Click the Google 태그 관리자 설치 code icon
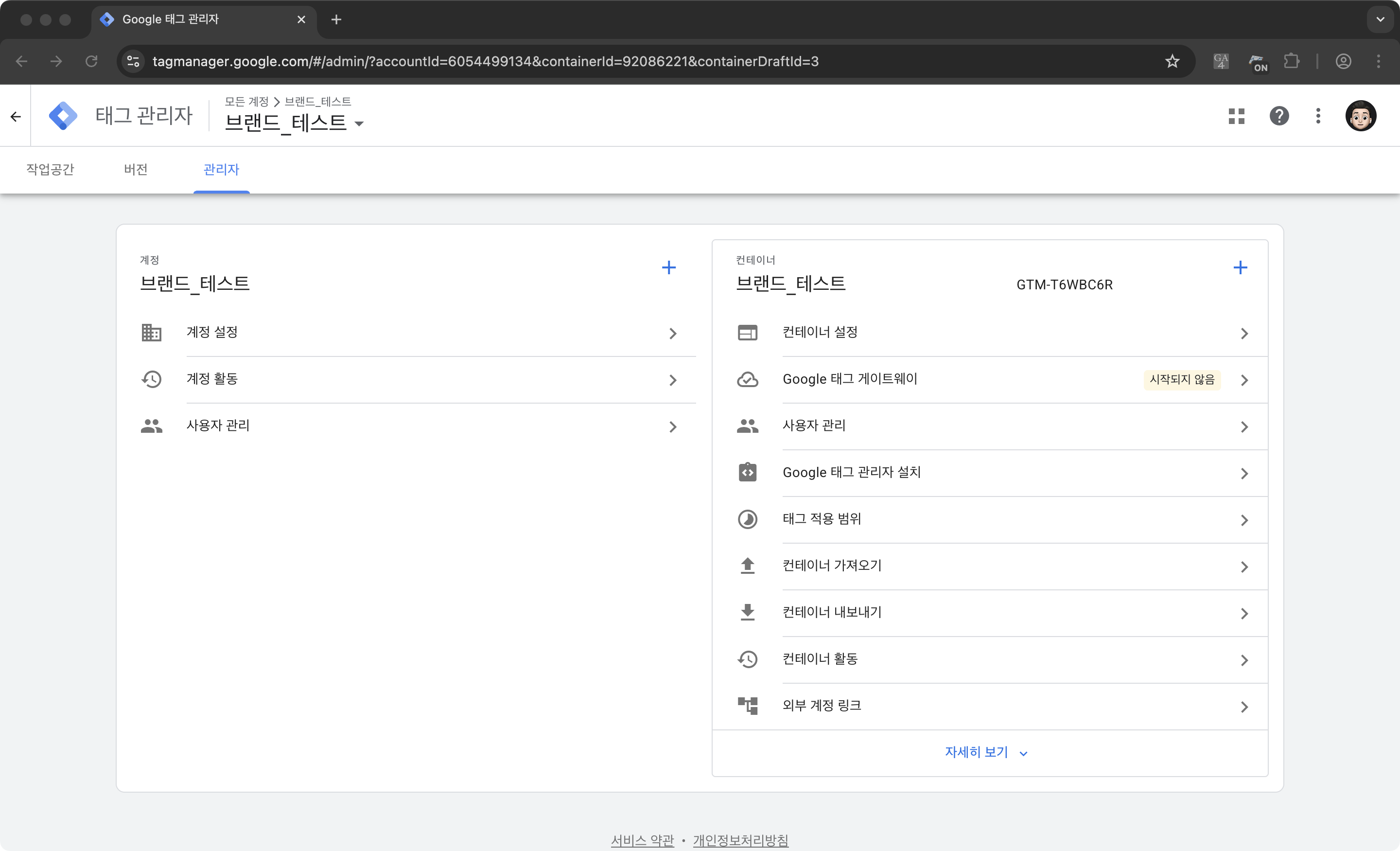This screenshot has width=1400, height=851. point(747,472)
